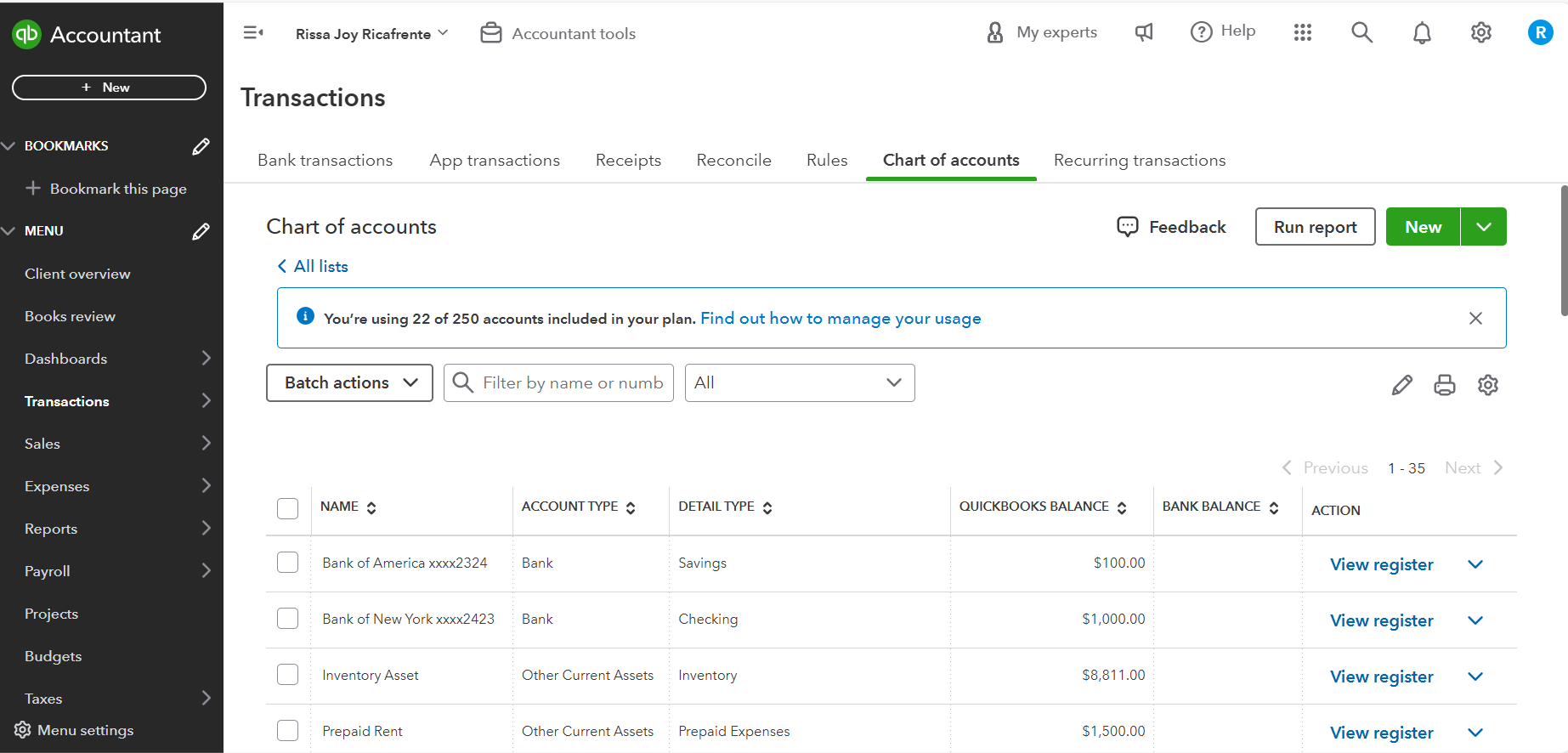Open Help question mark icon
This screenshot has height=753, width=1568.
point(1201,32)
